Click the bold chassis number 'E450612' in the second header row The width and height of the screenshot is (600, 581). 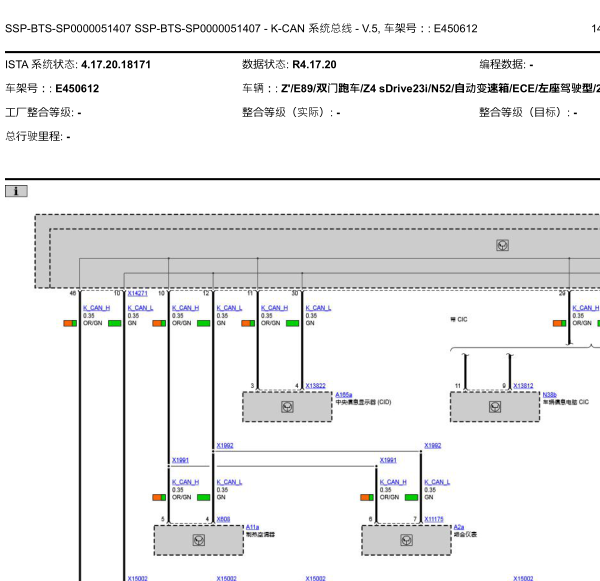point(77,88)
